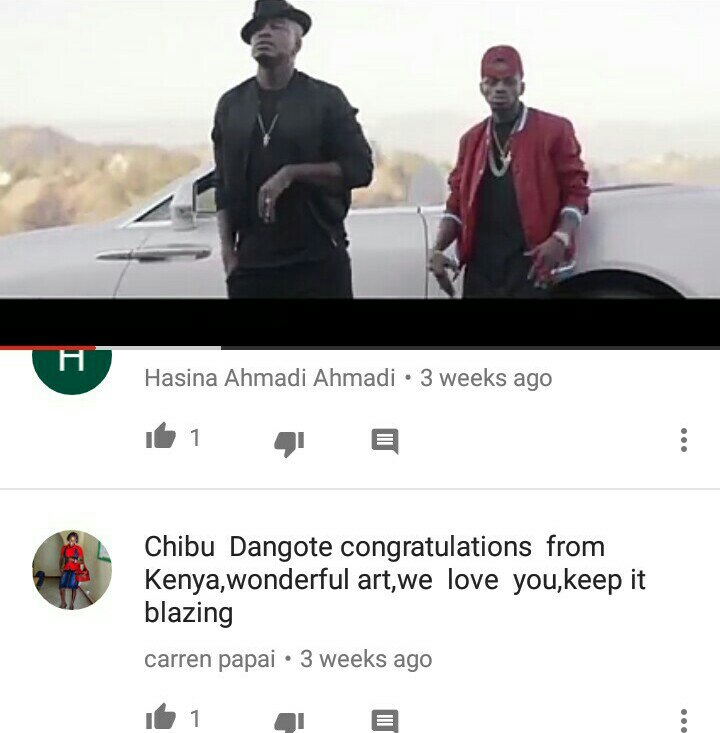This screenshot has width=720, height=733.
Task: Toggle thumbs up on carren papai's comment
Action: click(x=161, y=717)
